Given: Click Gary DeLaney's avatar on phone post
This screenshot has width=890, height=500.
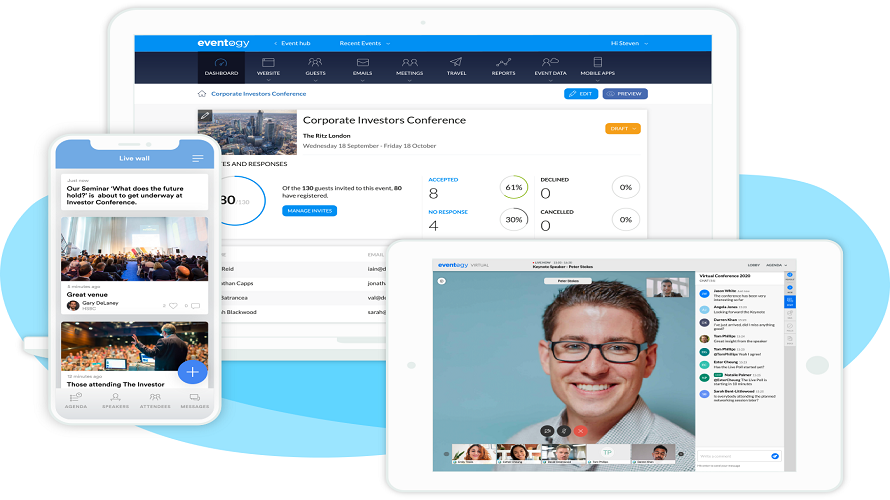Looking at the screenshot, I should [x=73, y=305].
